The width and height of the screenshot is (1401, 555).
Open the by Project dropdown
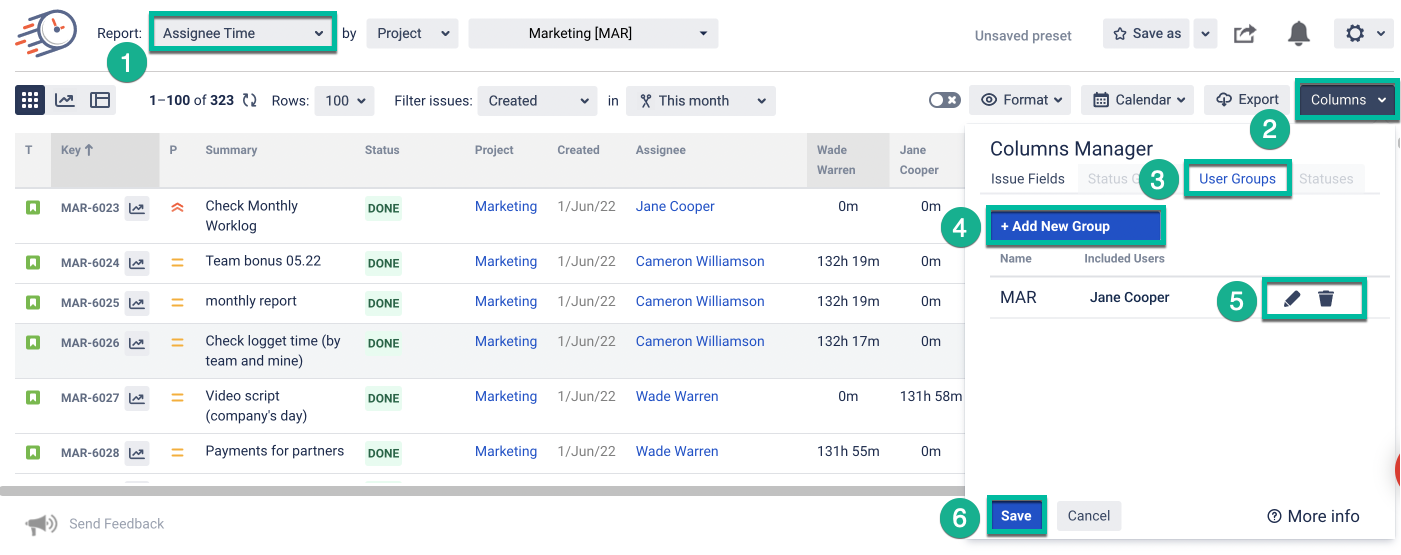(x=412, y=33)
